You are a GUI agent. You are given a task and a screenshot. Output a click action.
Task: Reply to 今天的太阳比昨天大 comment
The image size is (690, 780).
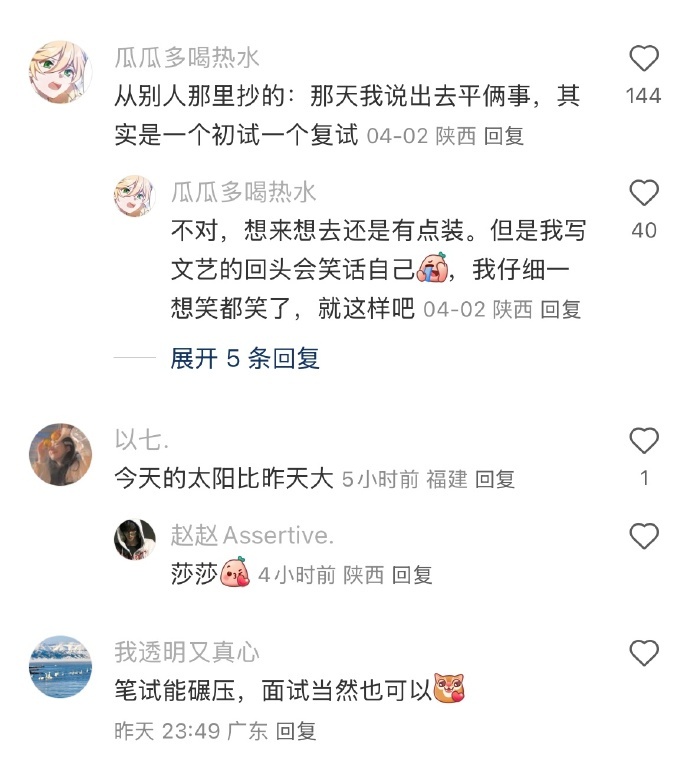click(x=495, y=480)
